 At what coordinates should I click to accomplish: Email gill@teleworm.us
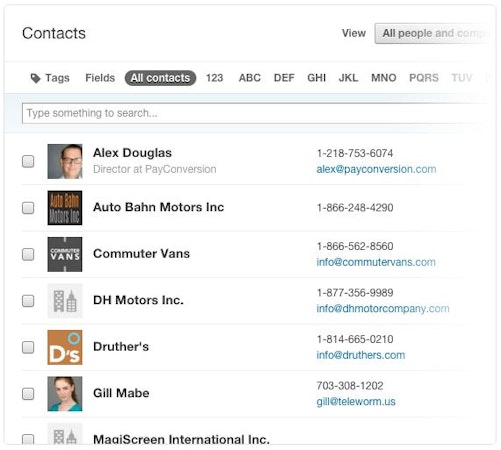356,402
